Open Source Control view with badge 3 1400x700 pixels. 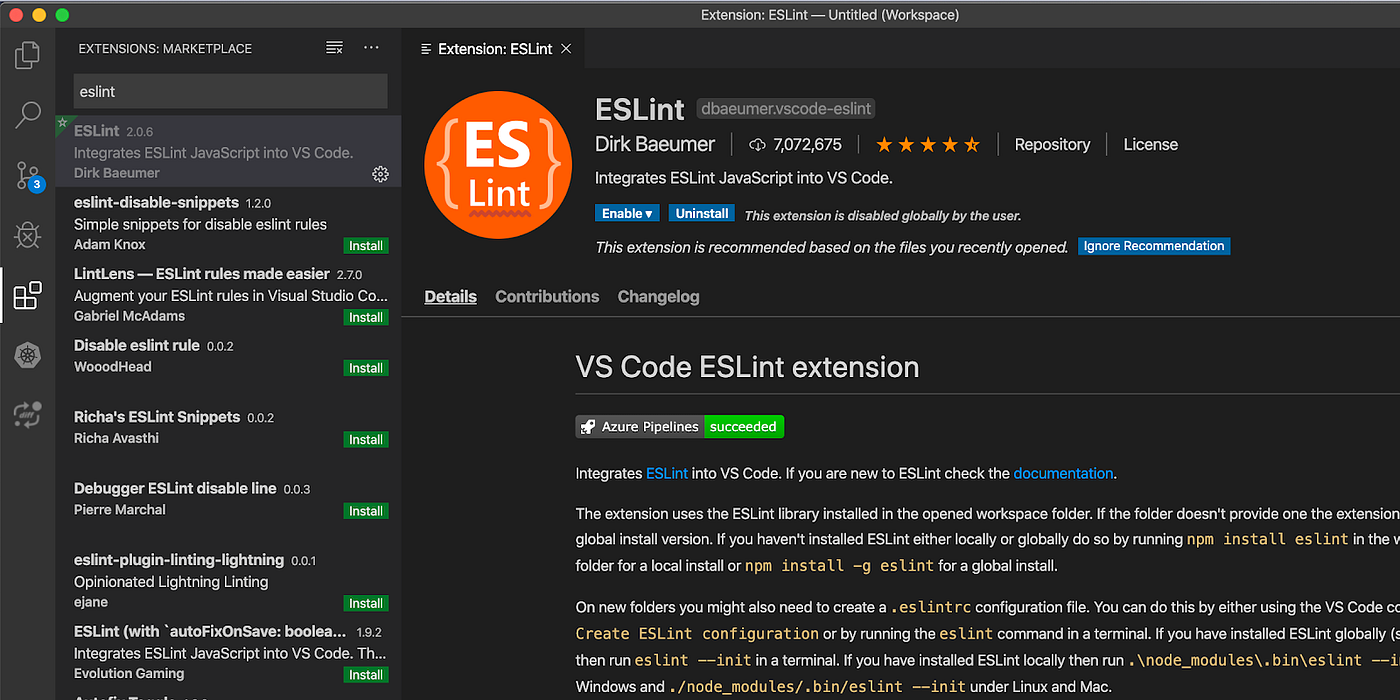click(28, 176)
